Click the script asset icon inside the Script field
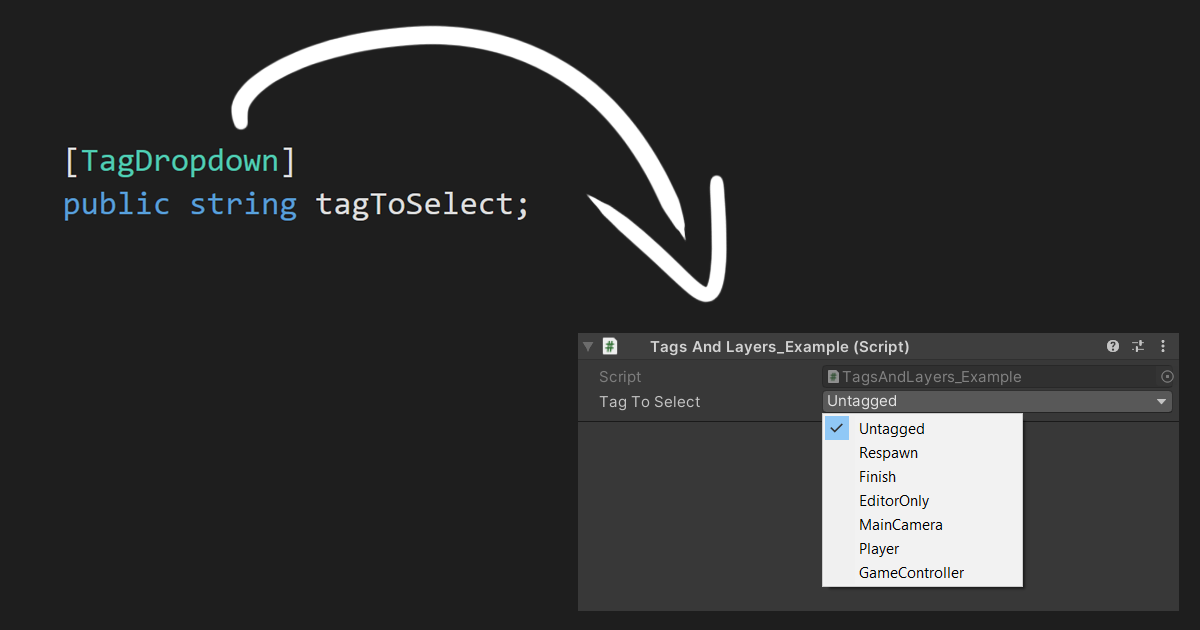Screen dimensions: 1200x630 [834, 377]
